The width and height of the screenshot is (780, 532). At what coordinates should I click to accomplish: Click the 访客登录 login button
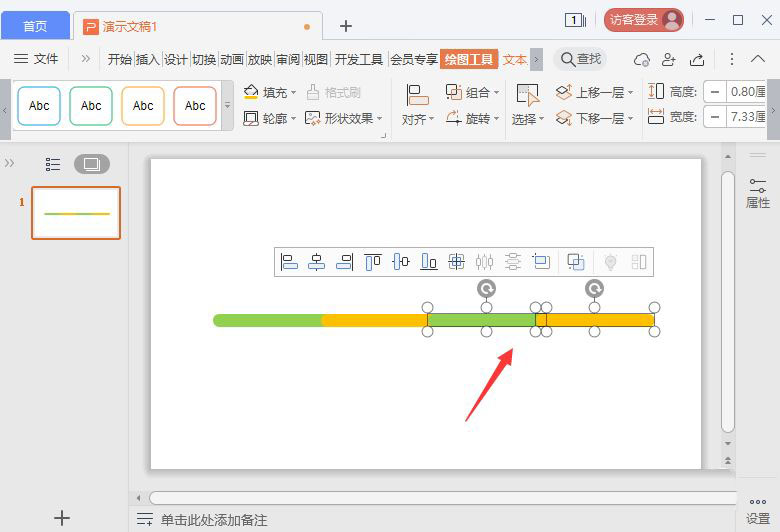(643, 20)
